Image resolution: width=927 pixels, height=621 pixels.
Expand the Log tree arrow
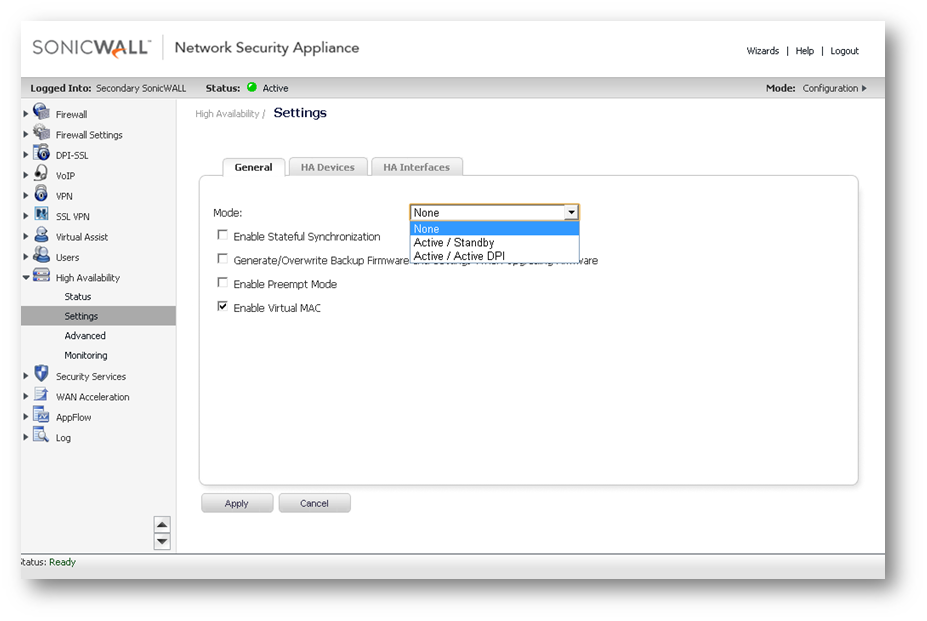coord(26,437)
